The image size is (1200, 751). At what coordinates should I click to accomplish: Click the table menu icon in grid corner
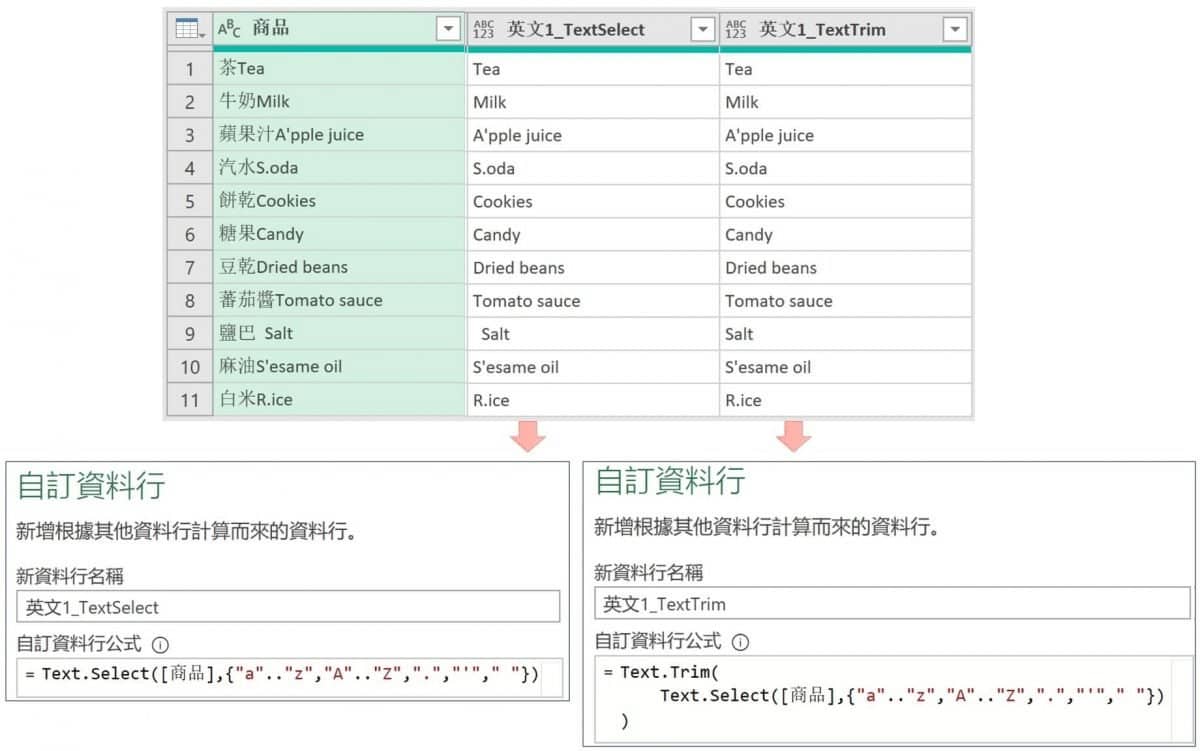[x=189, y=29]
